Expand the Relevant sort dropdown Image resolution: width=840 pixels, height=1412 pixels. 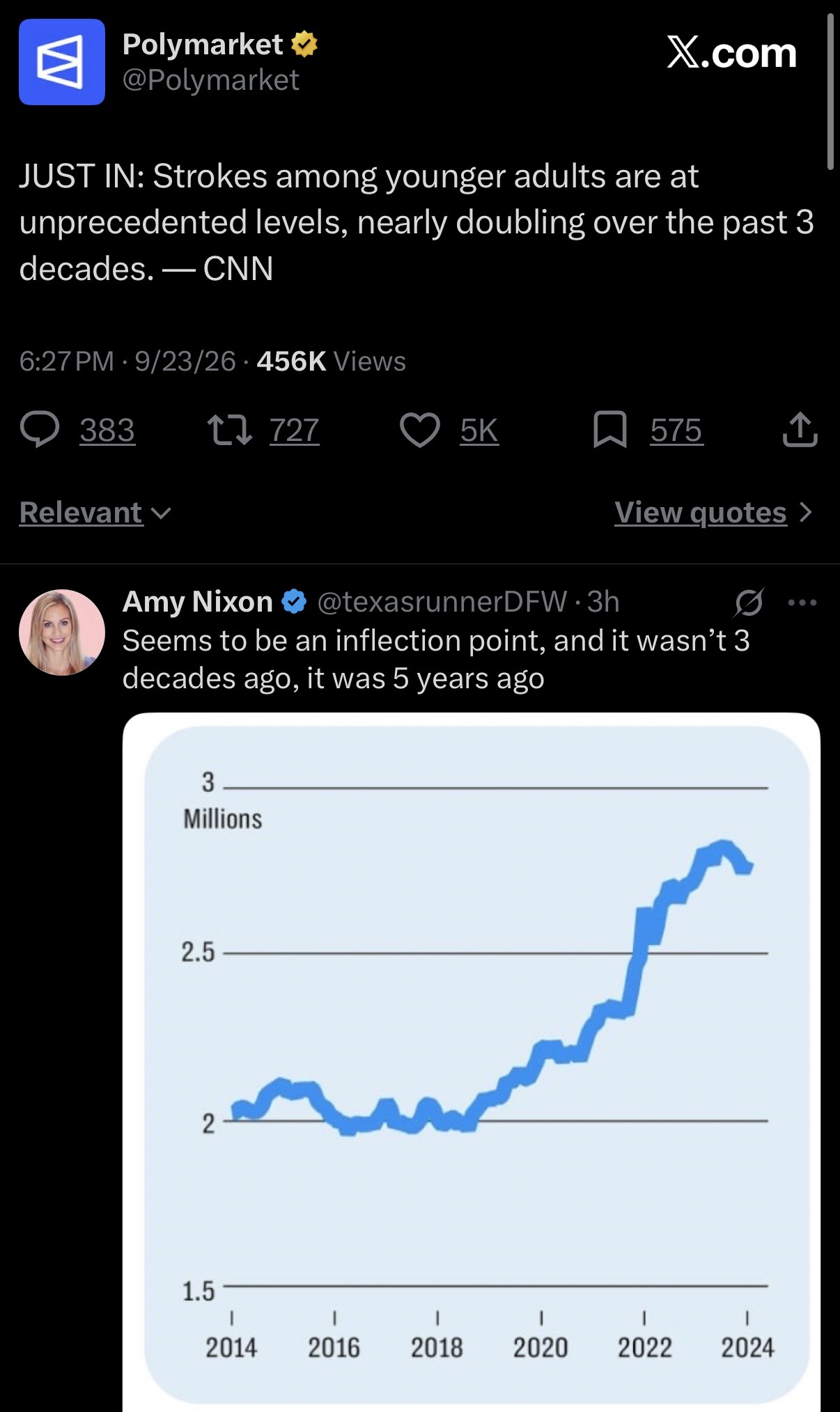tap(95, 513)
